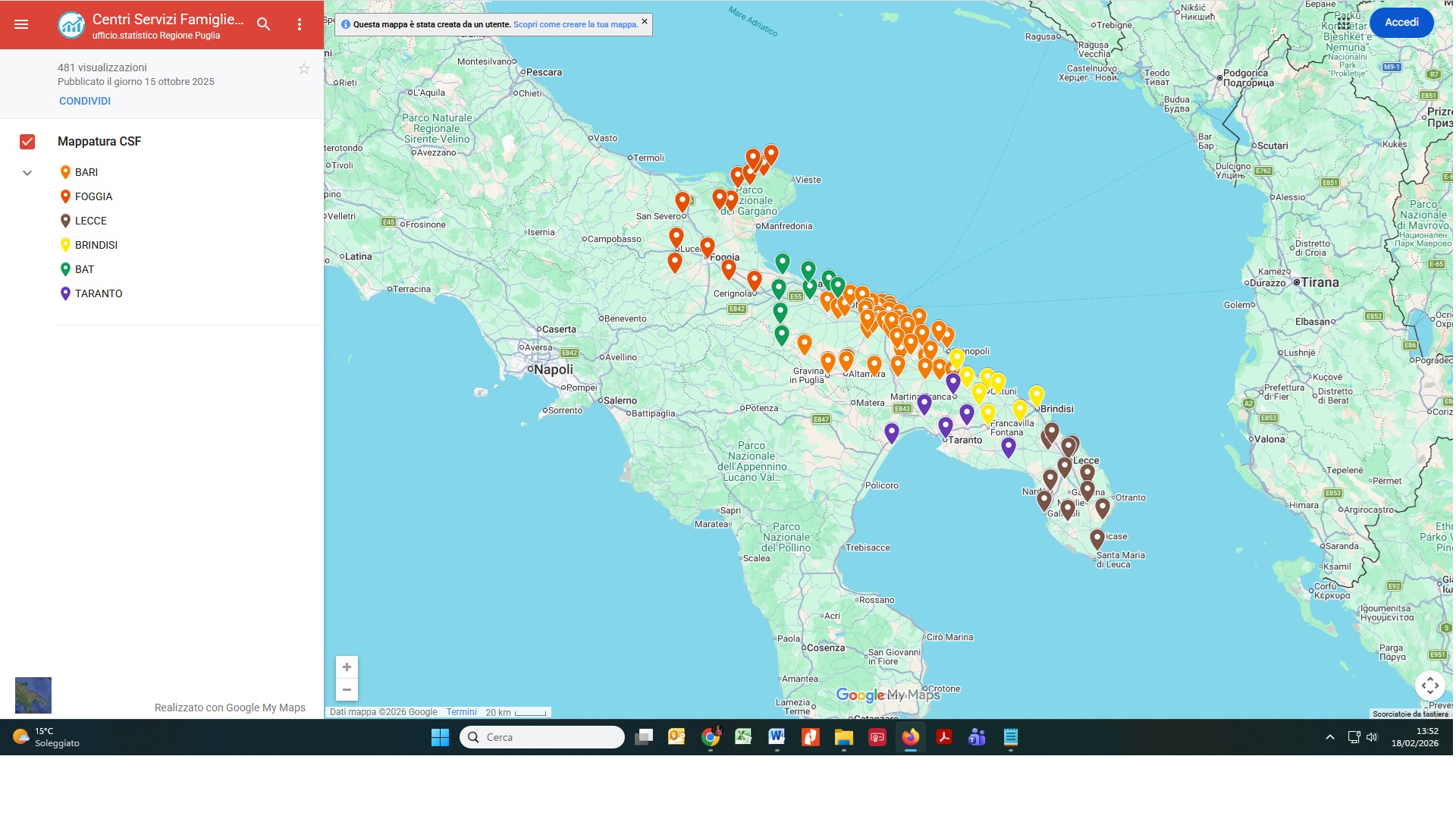1456x819 pixels.
Task: Click the map zoom out minus button
Action: [x=347, y=689]
